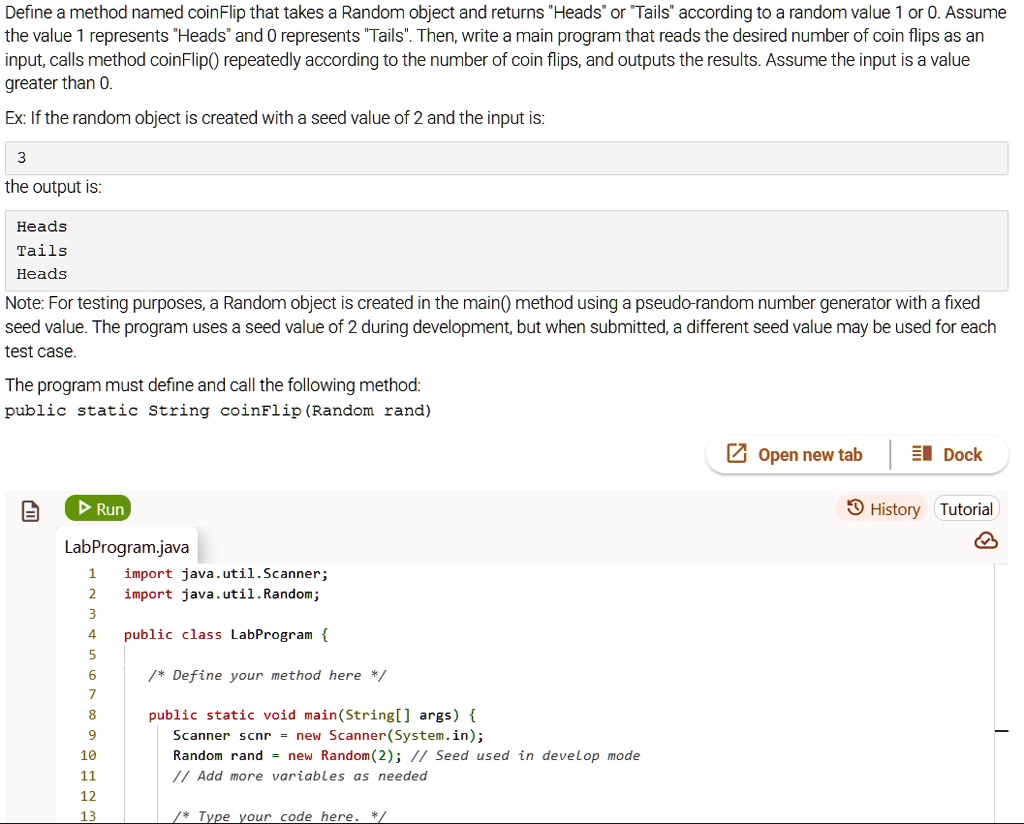This screenshot has height=824, width=1024.
Task: Click the cloud save status icon
Action: (x=986, y=540)
